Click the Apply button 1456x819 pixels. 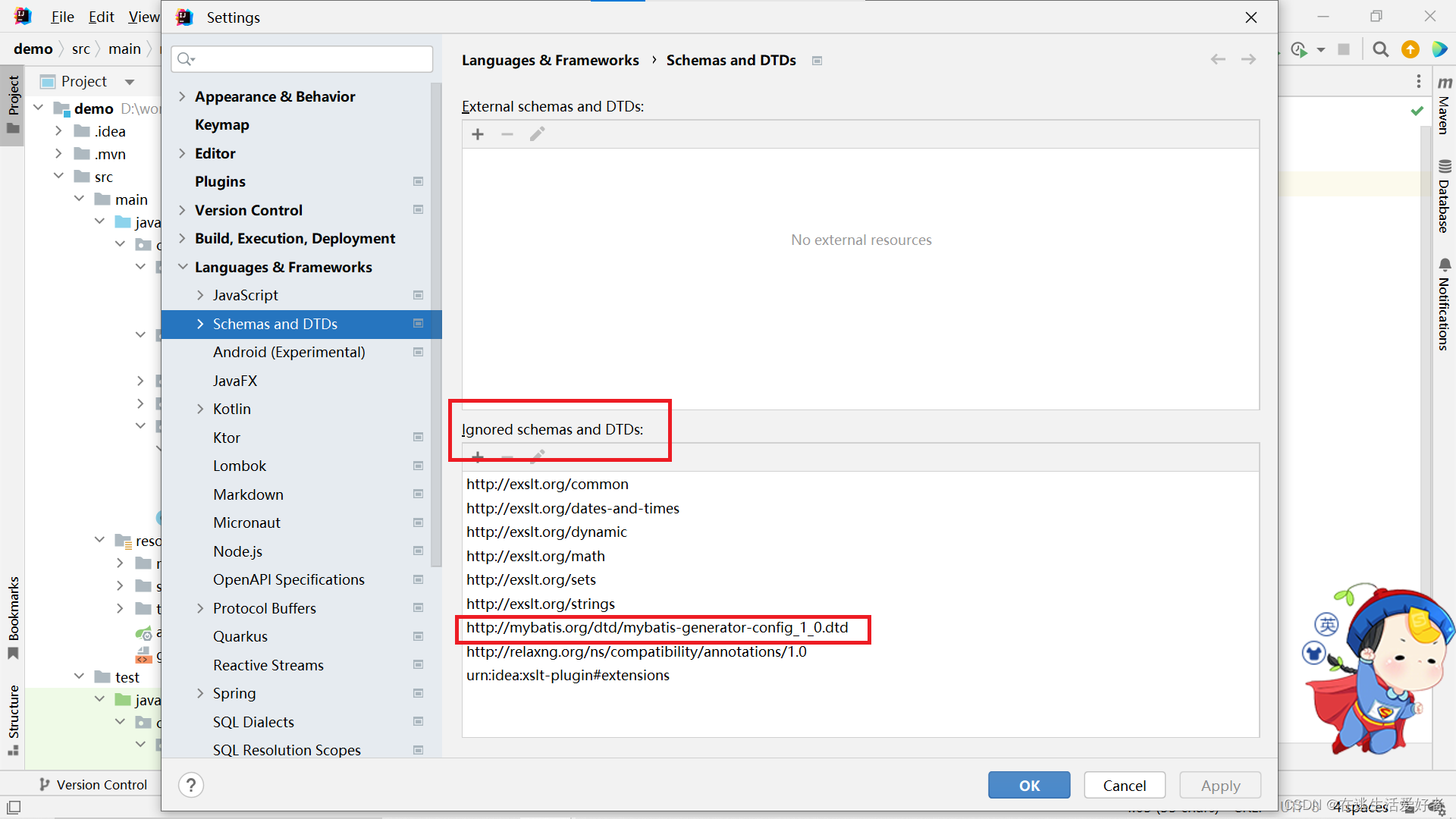tap(1219, 785)
